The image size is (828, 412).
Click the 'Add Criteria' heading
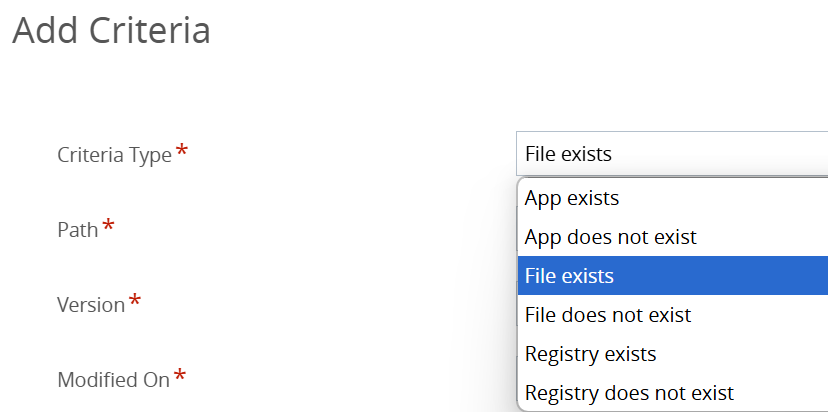tap(111, 31)
